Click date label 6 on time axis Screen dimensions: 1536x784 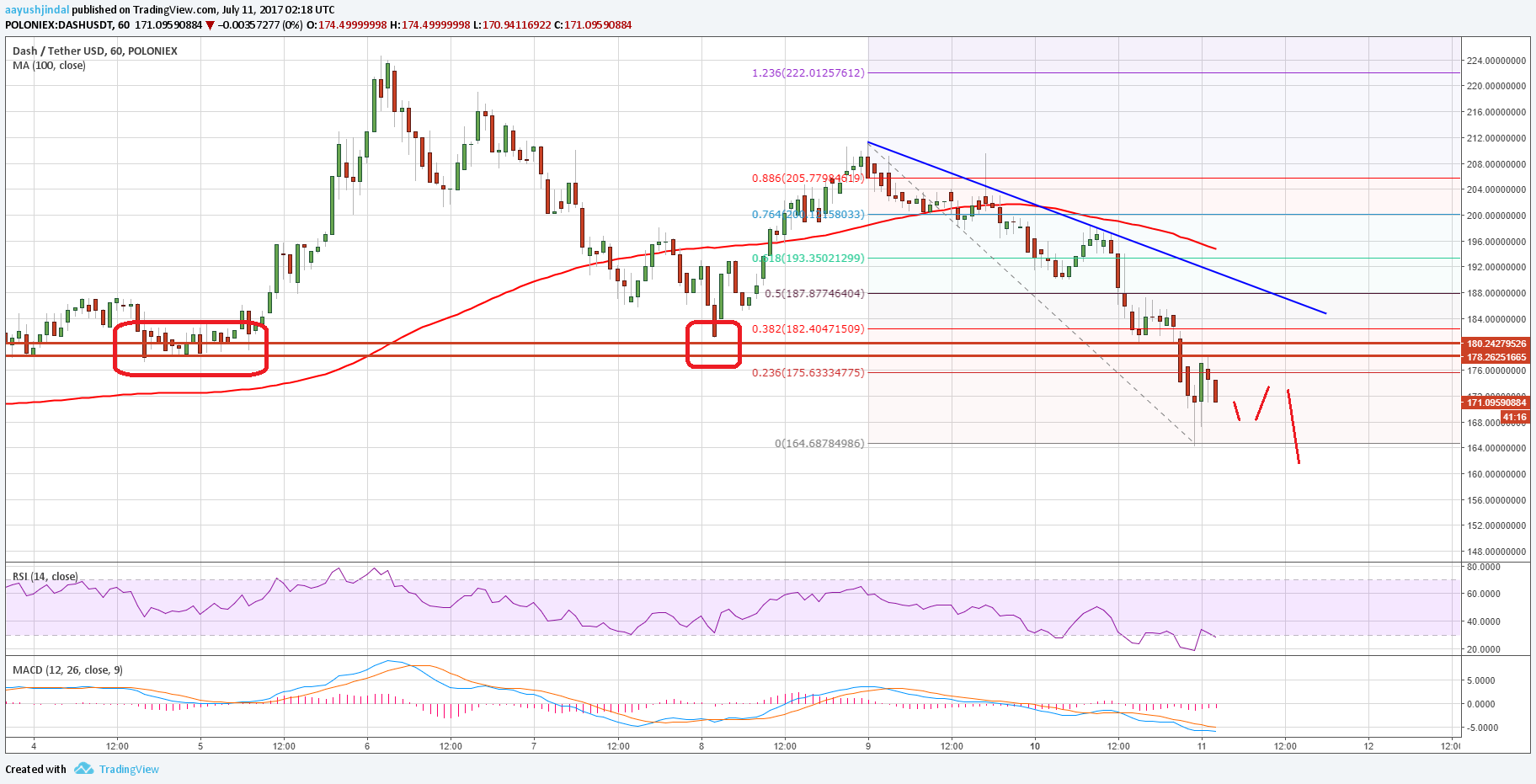click(x=367, y=746)
